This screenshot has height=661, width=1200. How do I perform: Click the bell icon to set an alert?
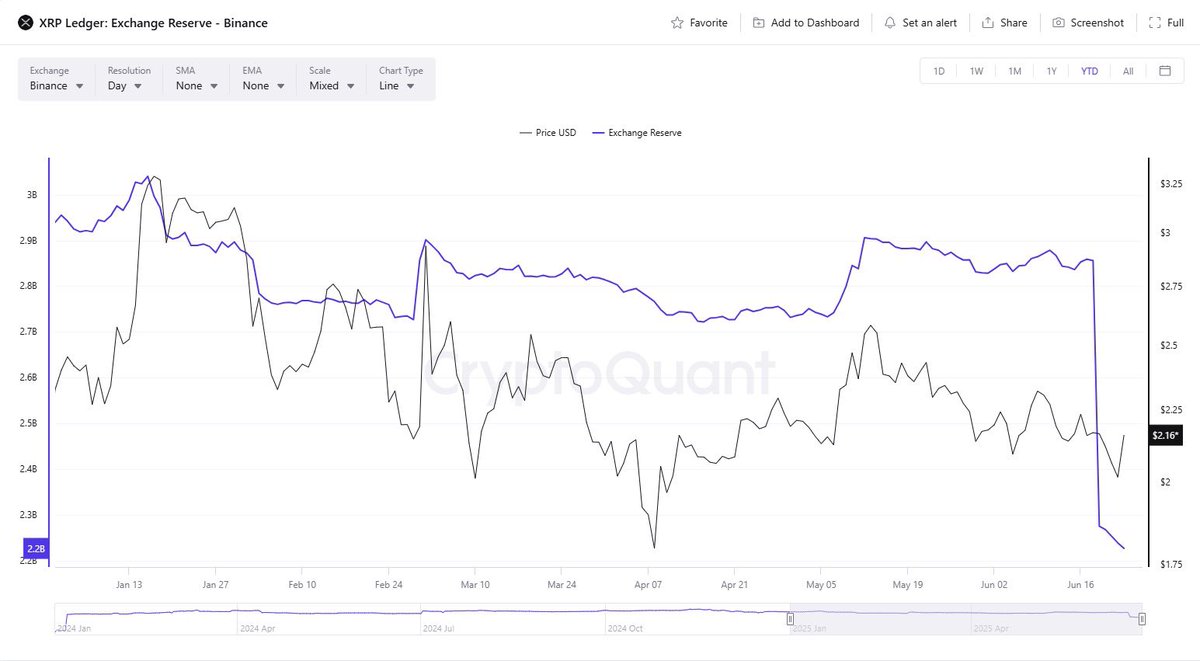tap(889, 22)
